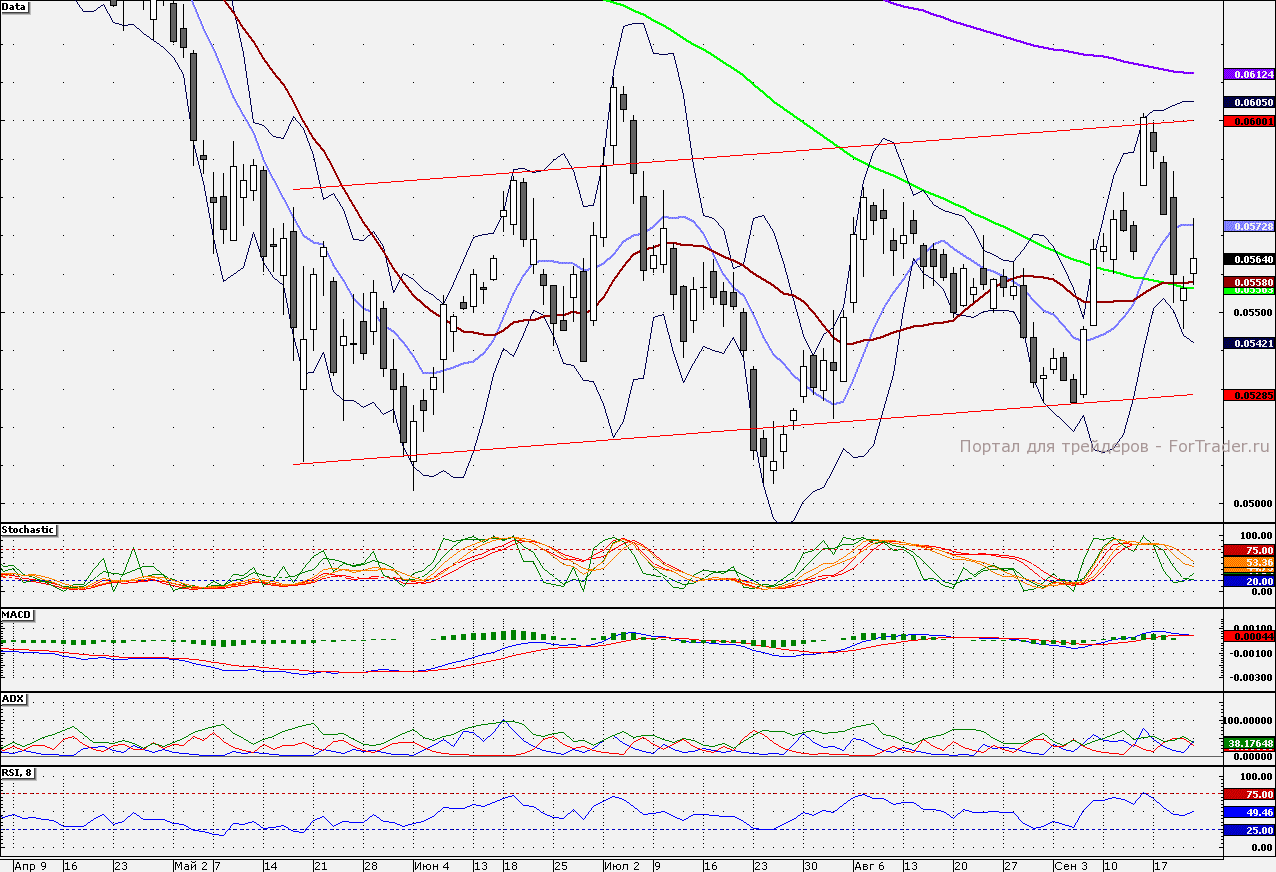Open the RSI, 8 indicator label
Viewport: 1276px width, 872px height.
18,772
